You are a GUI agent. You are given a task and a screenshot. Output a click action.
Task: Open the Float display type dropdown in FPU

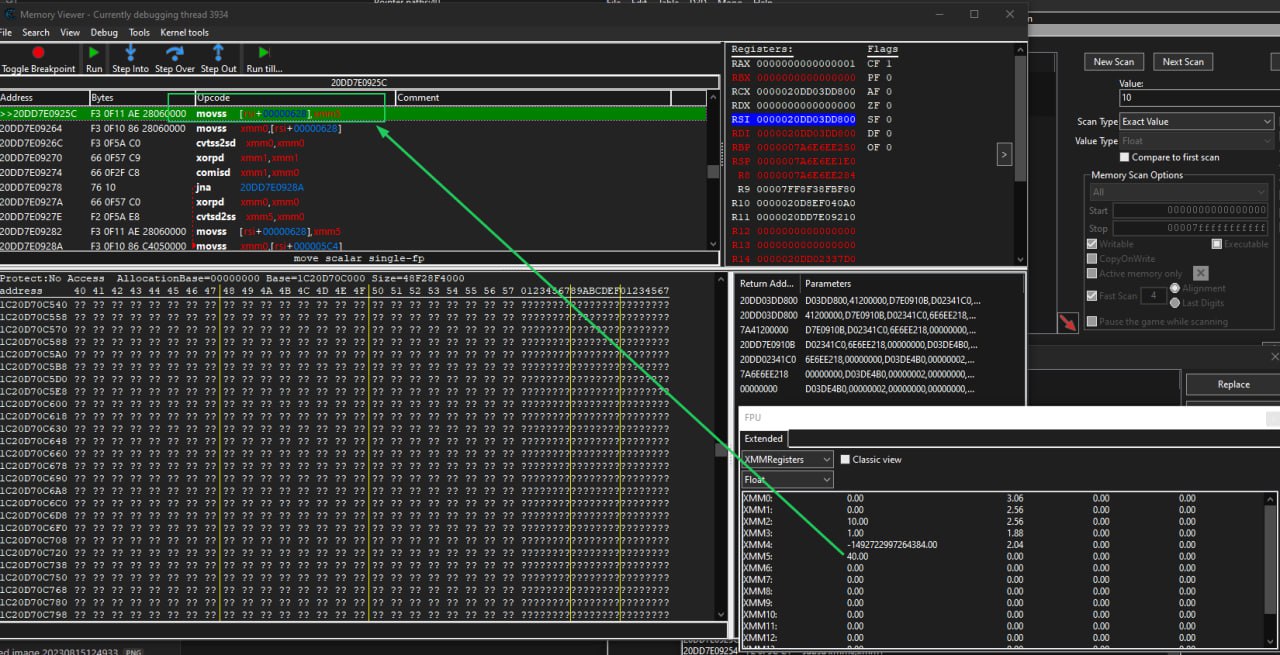[787, 480]
